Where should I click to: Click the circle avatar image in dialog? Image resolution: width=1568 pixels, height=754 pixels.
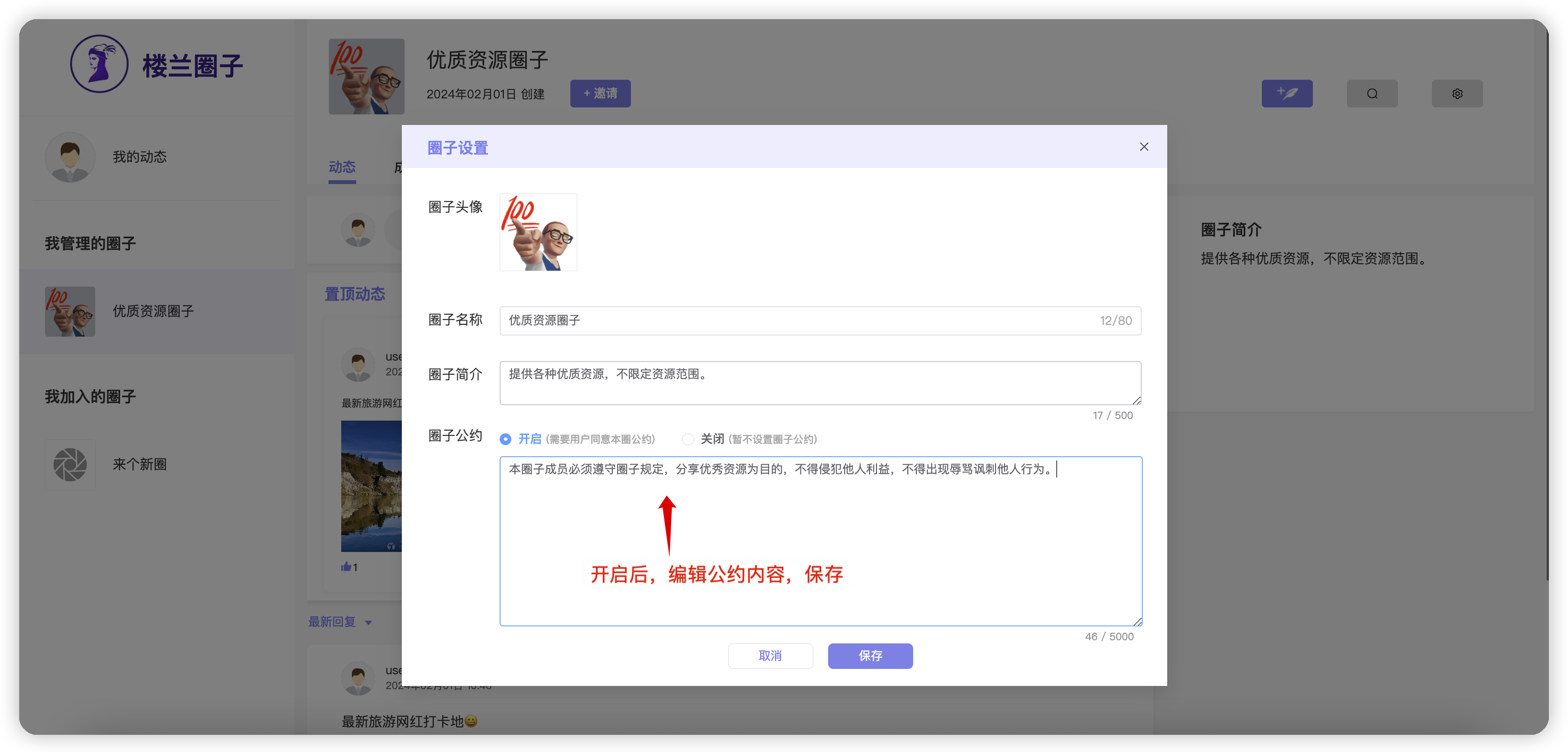point(538,232)
